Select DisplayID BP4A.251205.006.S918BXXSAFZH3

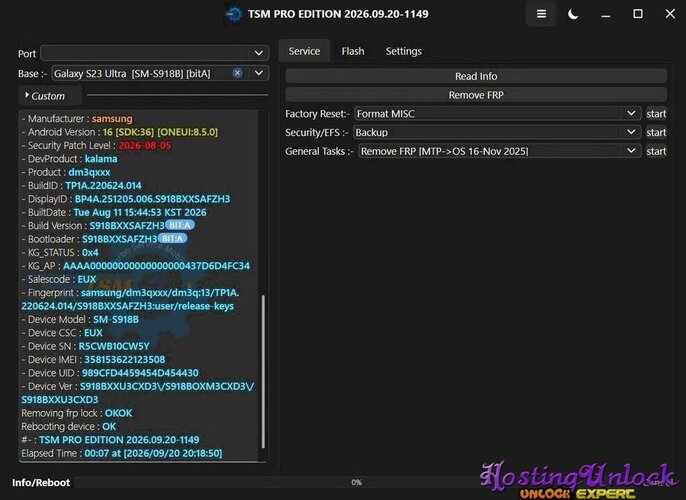coord(152,199)
